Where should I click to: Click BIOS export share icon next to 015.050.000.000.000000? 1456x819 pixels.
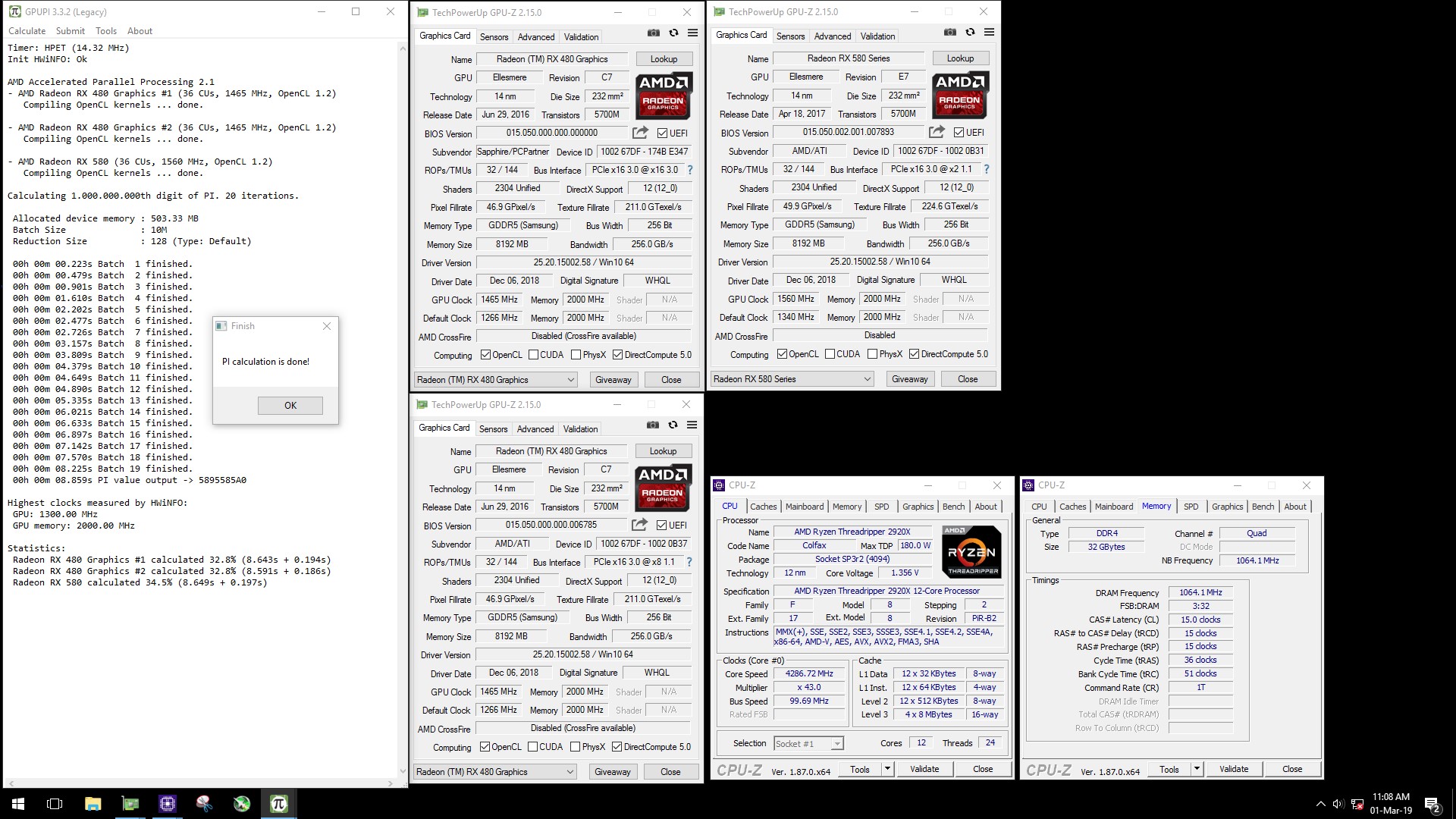[x=641, y=133]
